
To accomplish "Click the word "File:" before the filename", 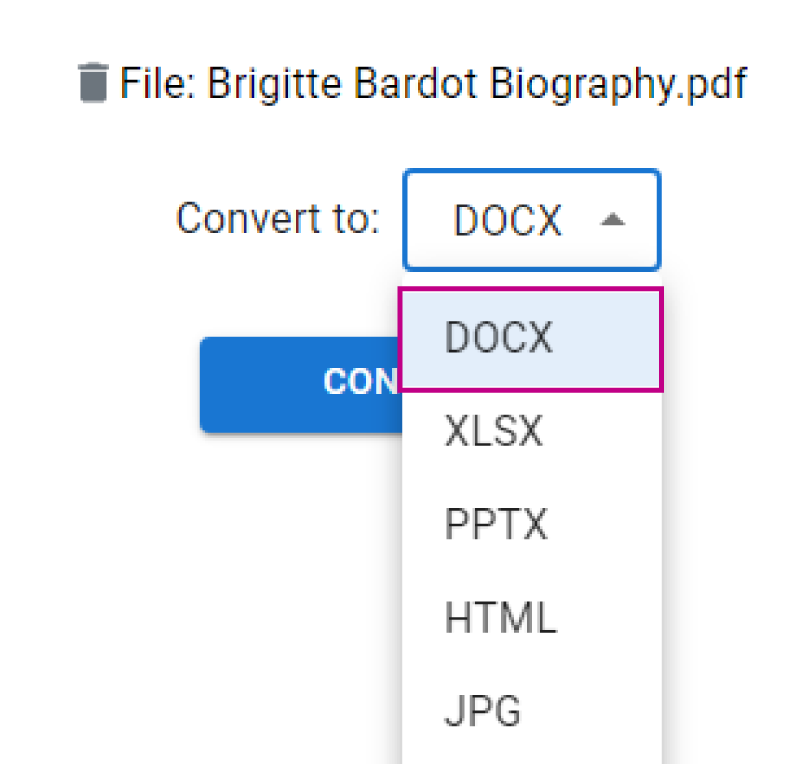I will tap(158, 84).
